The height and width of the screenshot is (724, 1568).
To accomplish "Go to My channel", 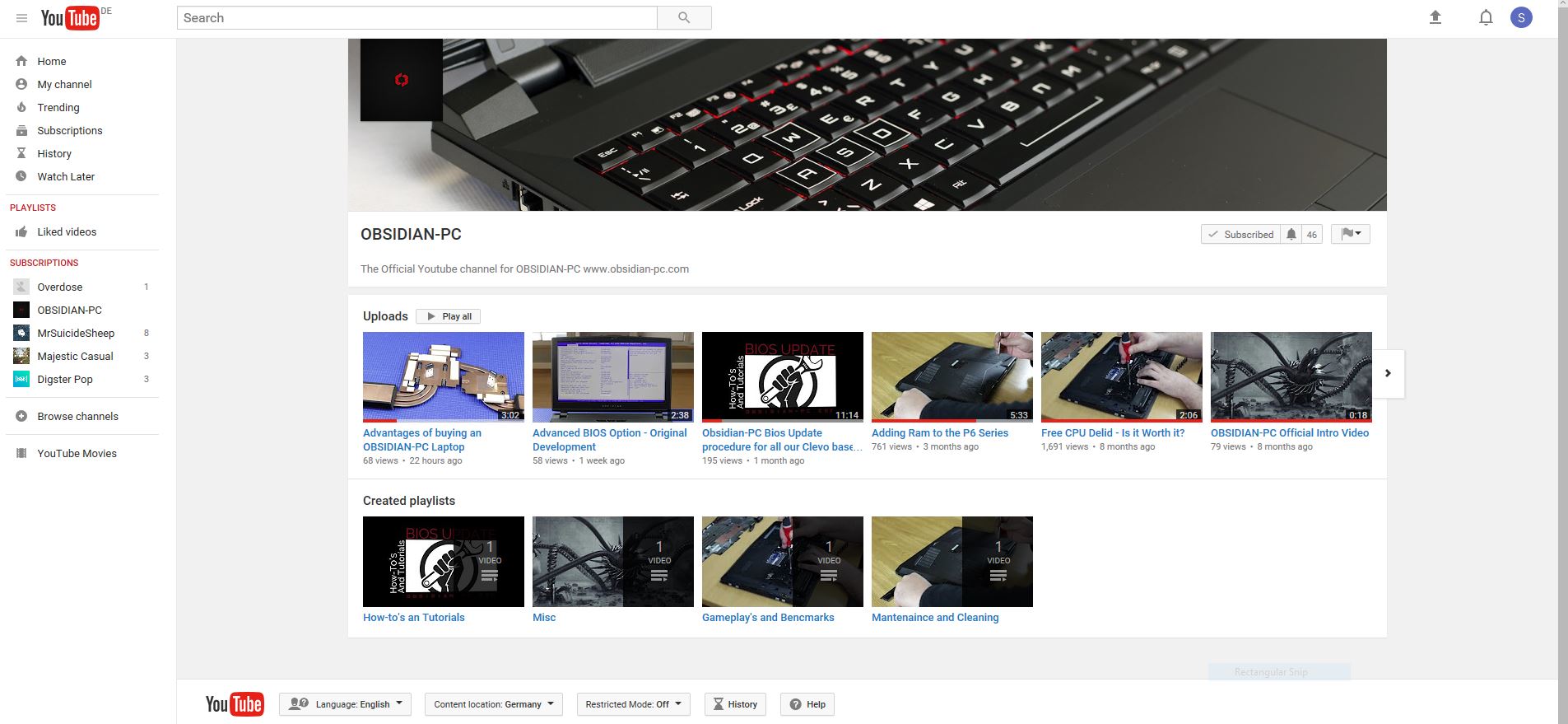I will [64, 84].
